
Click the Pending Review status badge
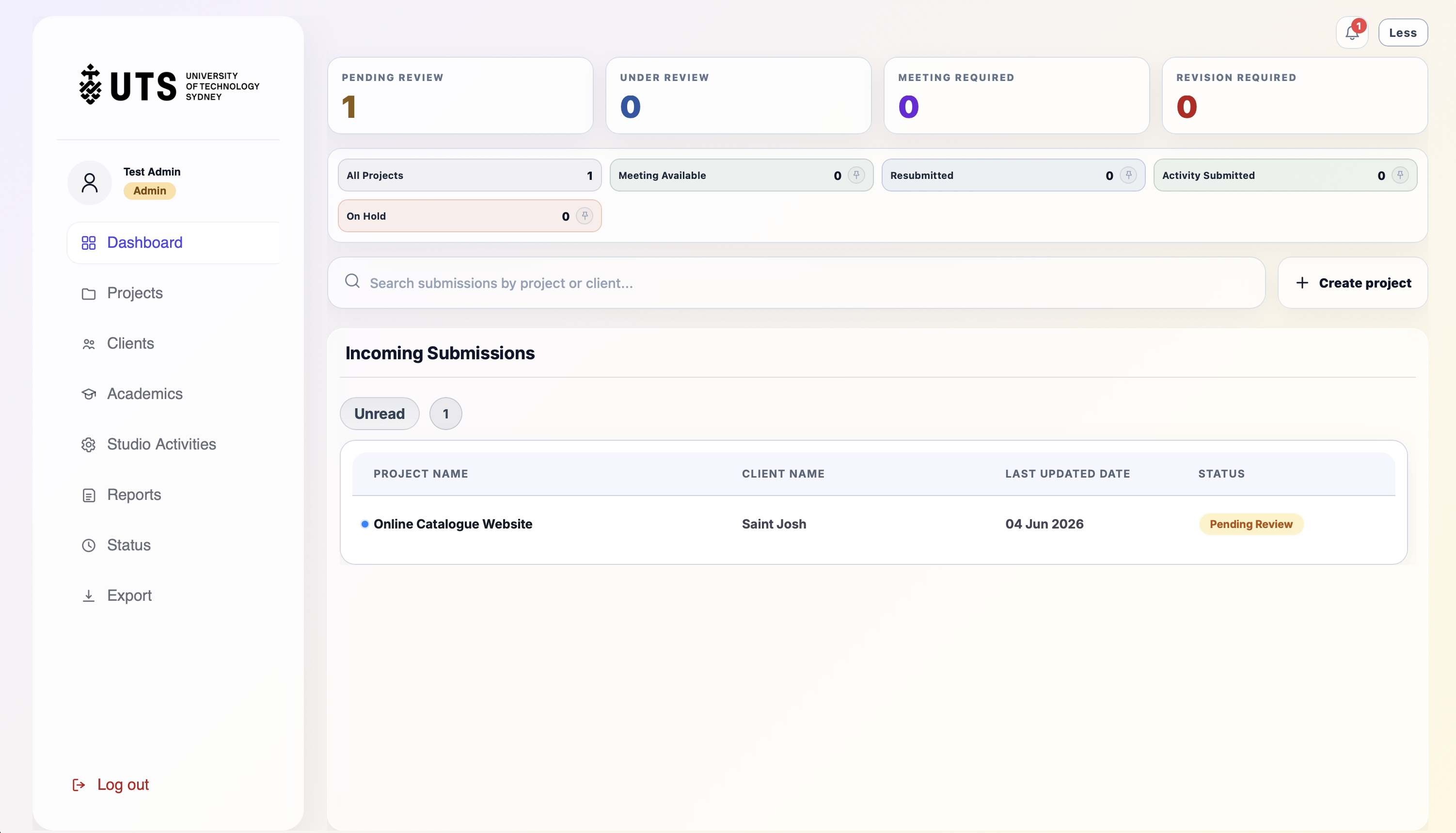point(1250,524)
